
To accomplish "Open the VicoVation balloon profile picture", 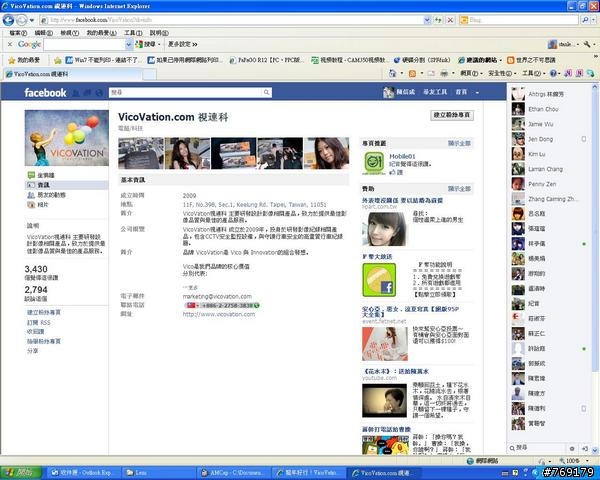I will [67, 138].
